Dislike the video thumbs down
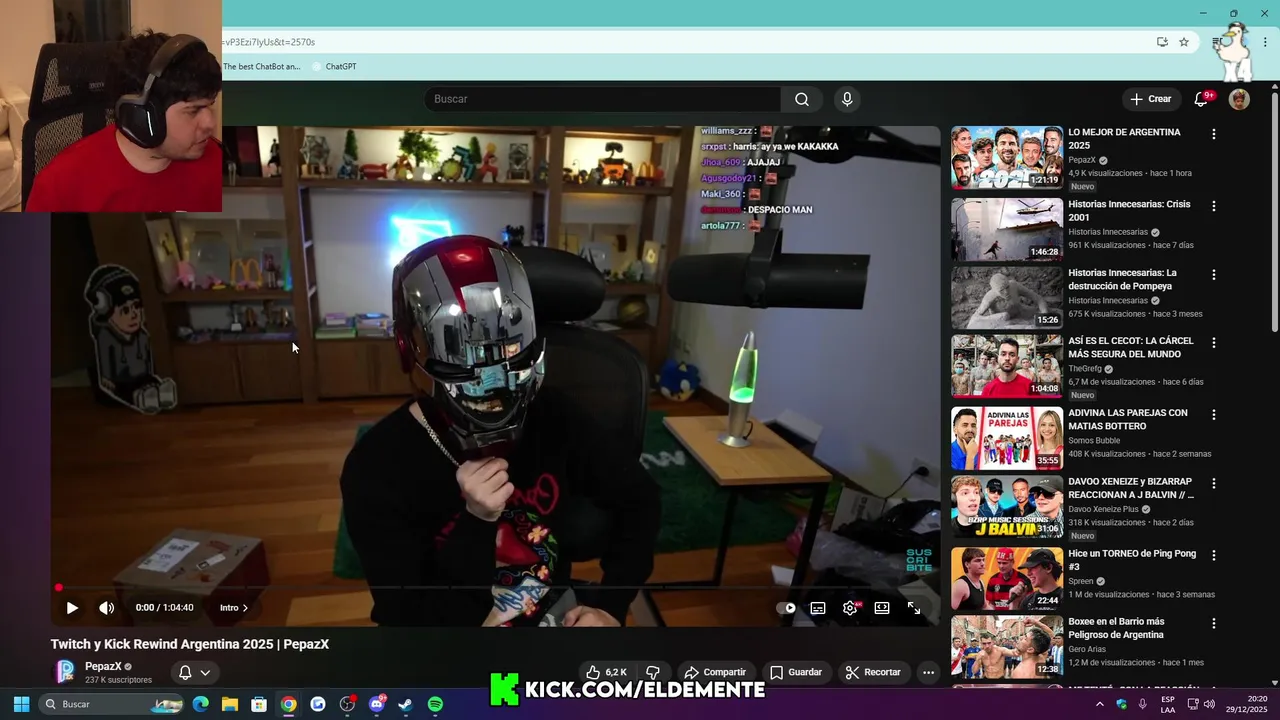 click(x=653, y=672)
